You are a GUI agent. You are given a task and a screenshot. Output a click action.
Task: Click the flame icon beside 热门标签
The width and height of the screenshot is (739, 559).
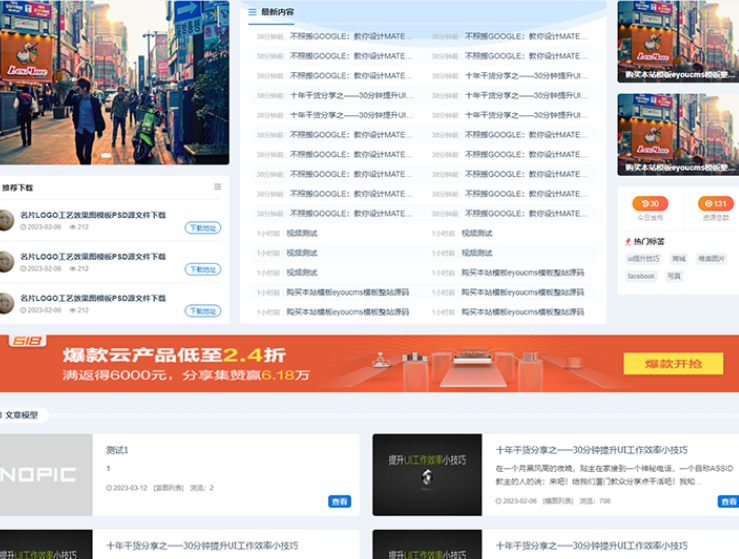click(x=628, y=241)
